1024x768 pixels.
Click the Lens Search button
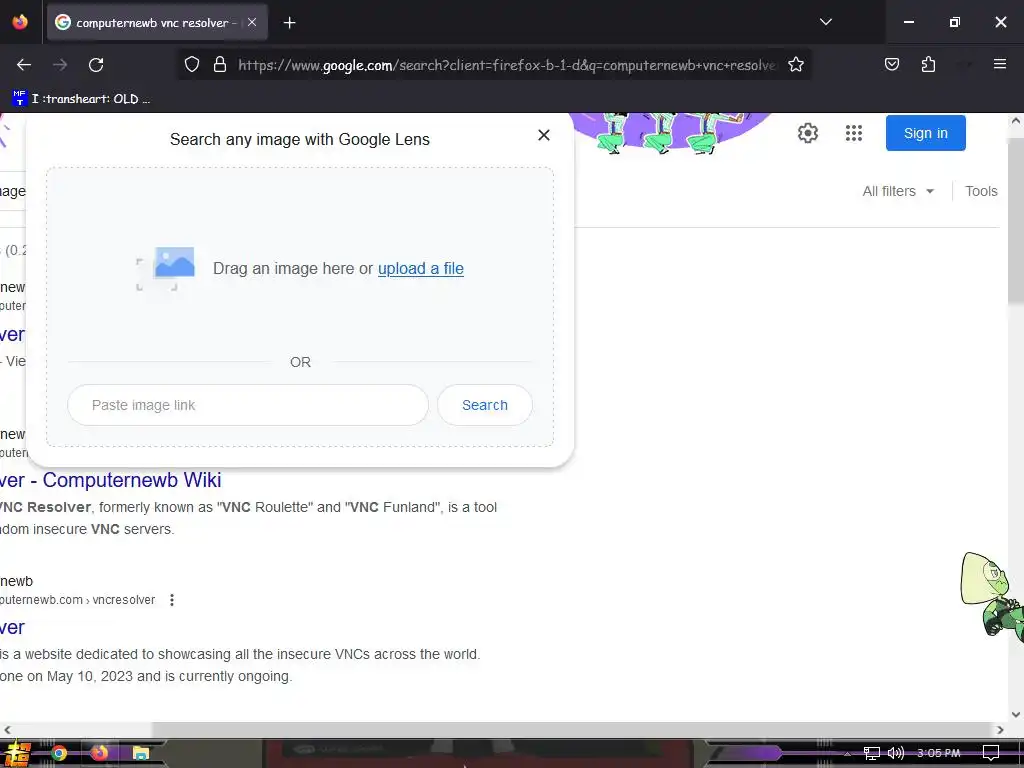pyautogui.click(x=485, y=405)
